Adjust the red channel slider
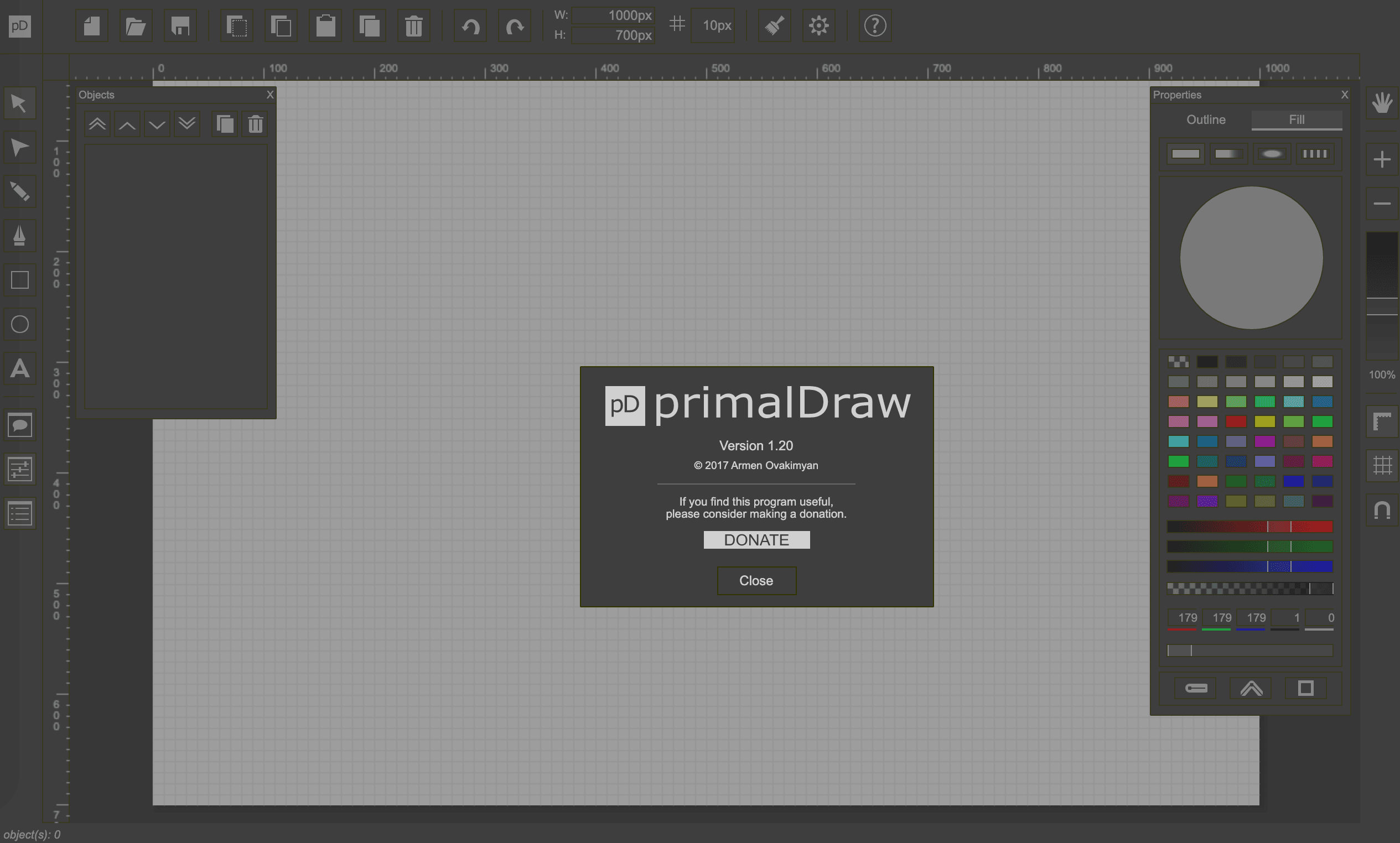1400x843 pixels. (1250, 527)
